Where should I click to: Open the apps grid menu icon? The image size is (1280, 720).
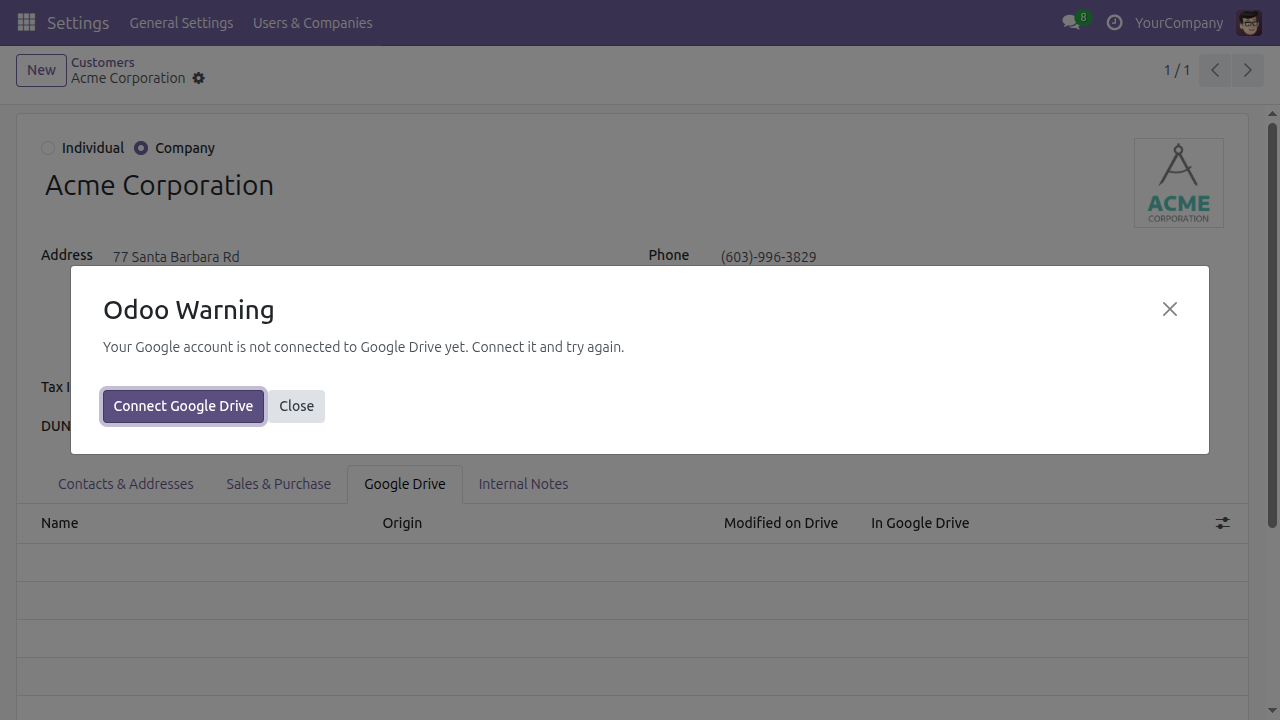click(26, 22)
